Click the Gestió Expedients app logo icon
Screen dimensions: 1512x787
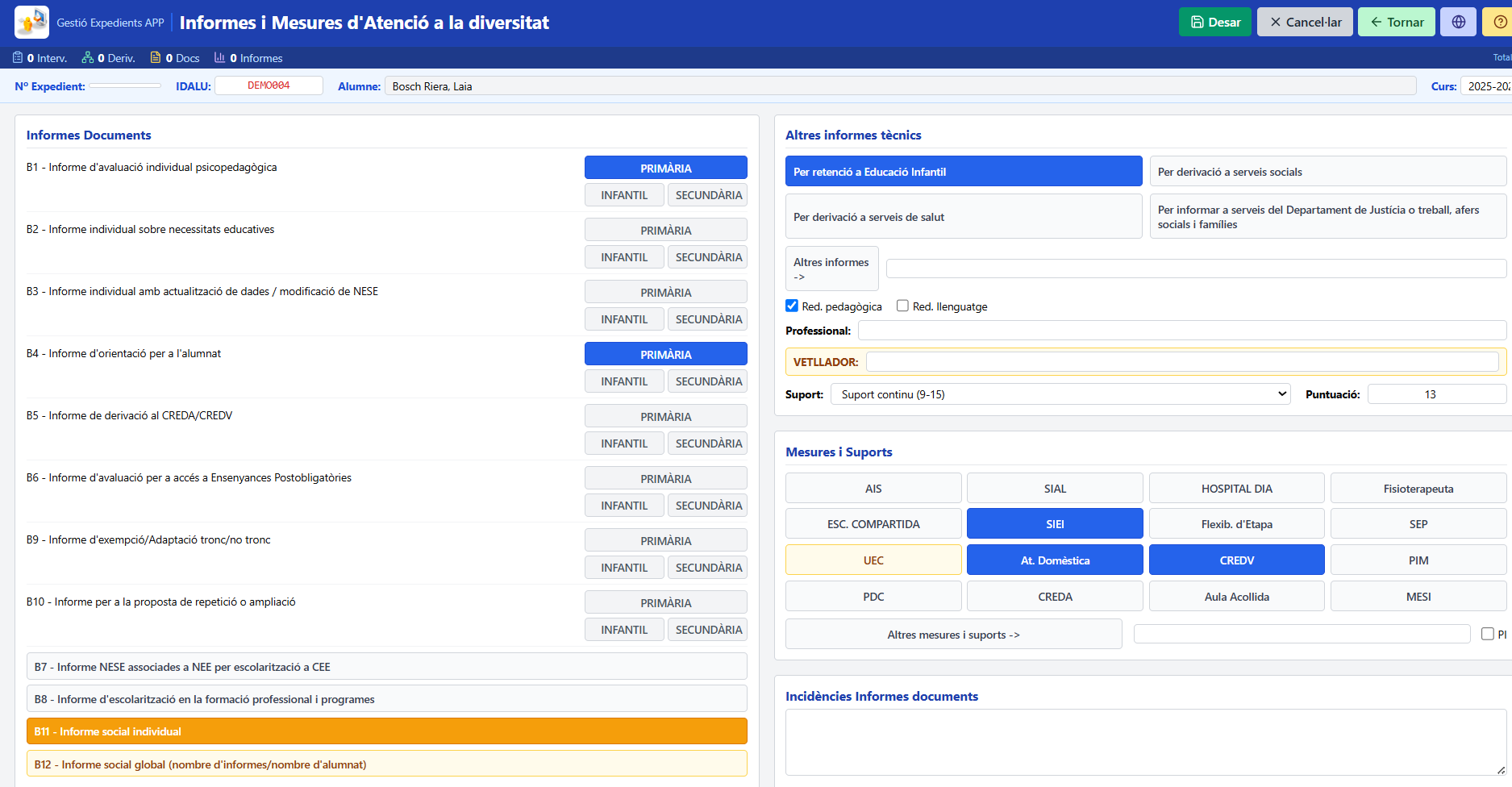pos(31,22)
